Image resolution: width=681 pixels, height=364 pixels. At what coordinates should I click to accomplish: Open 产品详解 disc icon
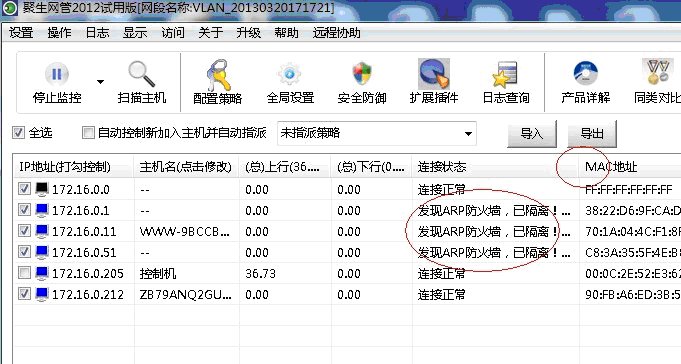point(585,73)
